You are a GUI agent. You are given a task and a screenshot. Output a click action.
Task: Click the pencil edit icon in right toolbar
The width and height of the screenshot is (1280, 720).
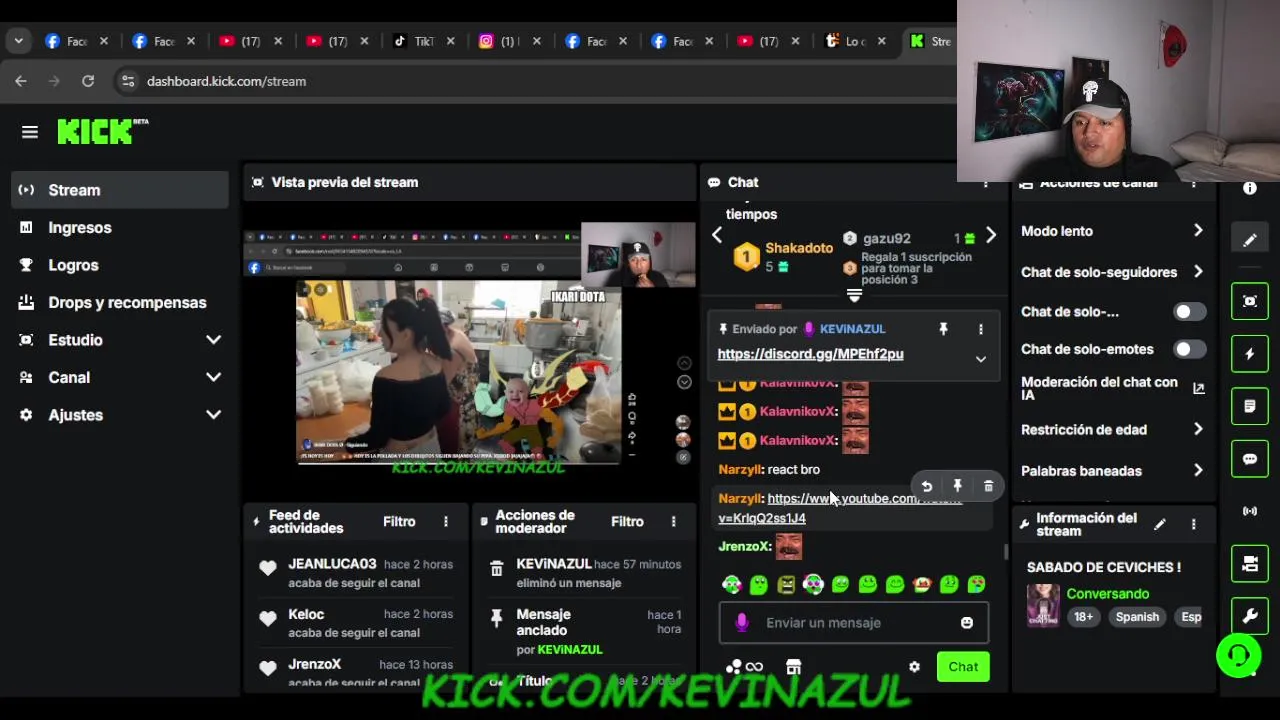1249,240
